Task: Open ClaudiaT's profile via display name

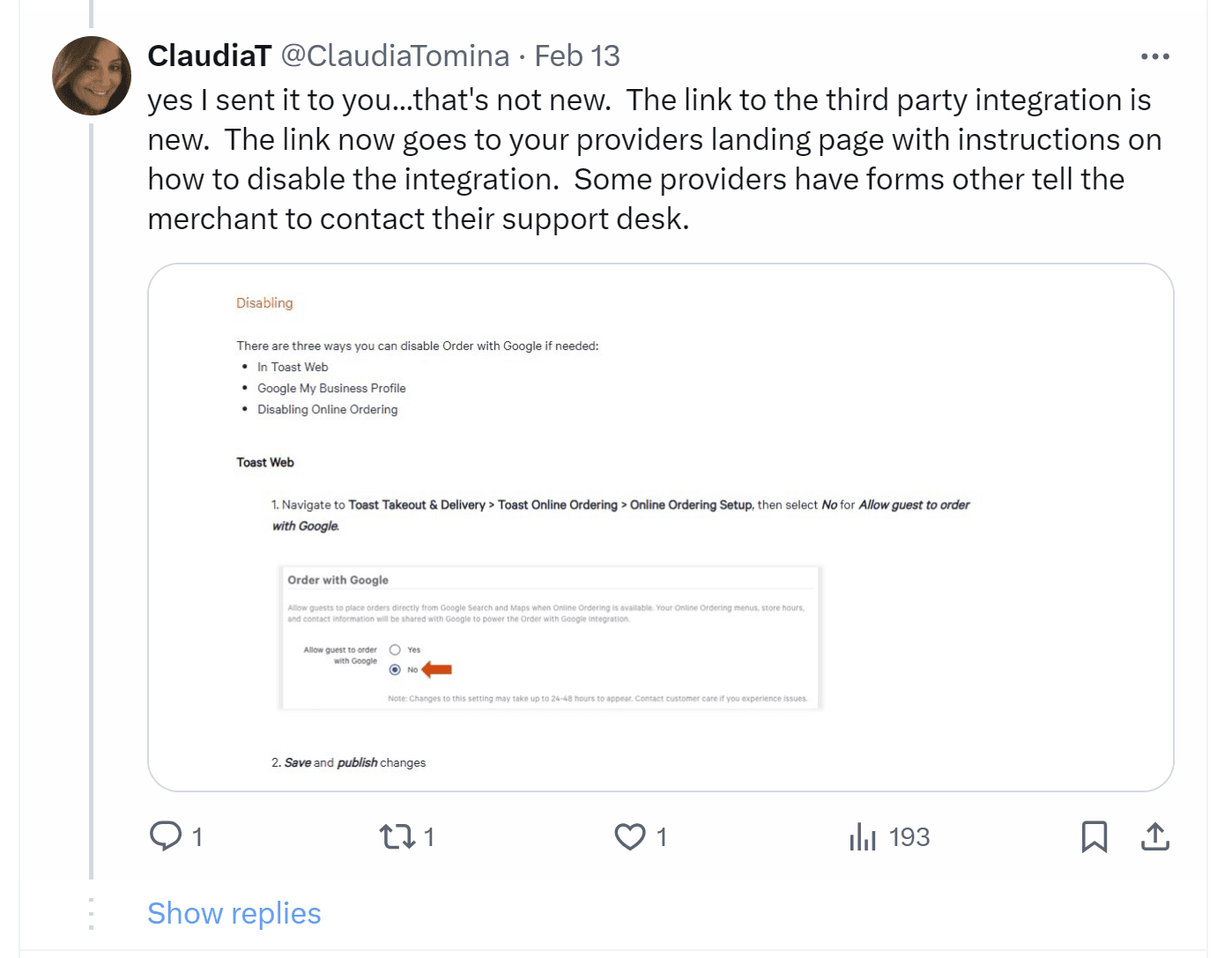Action: click(x=209, y=56)
